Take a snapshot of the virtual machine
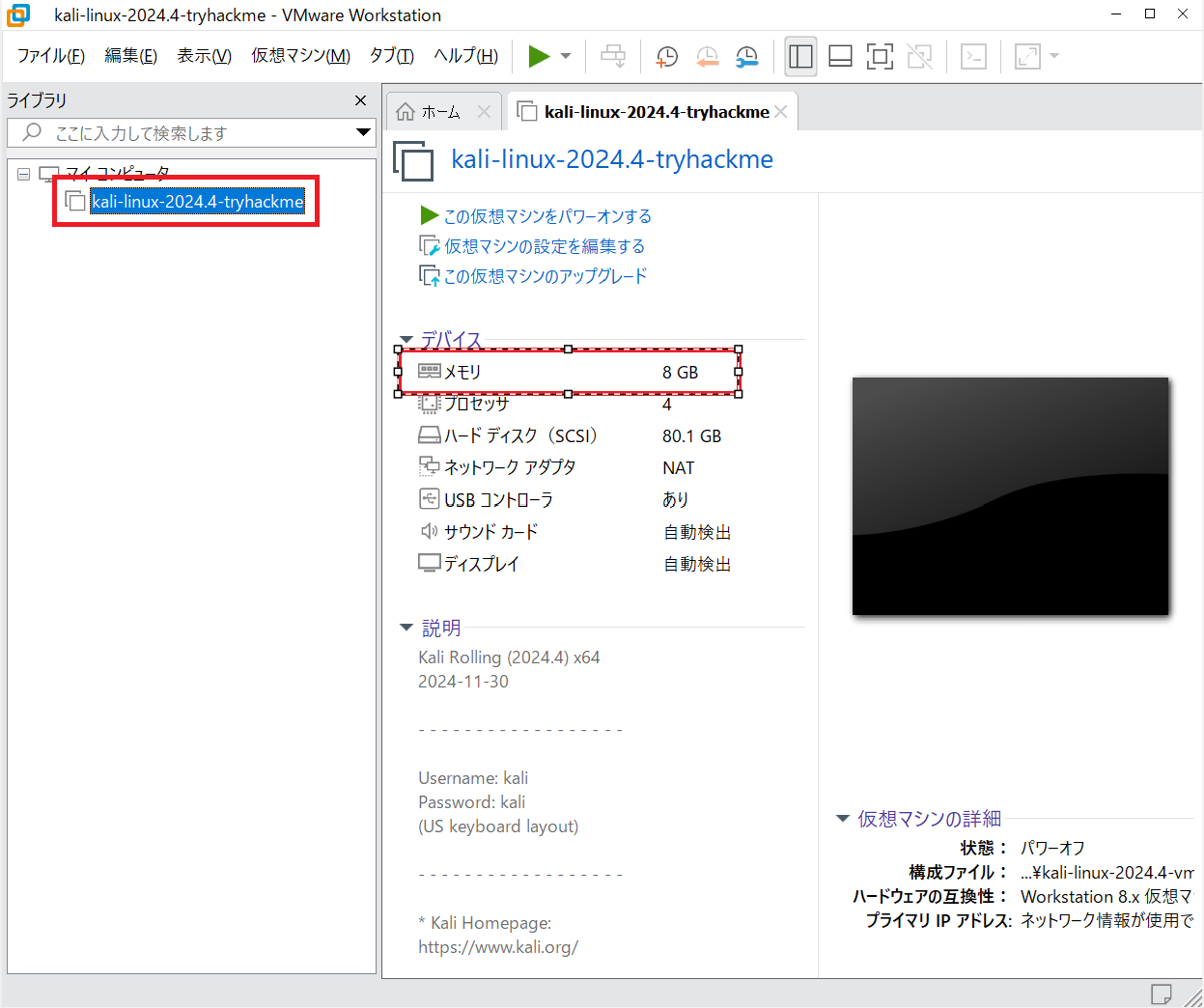The width and height of the screenshot is (1204, 1008). 666,57
